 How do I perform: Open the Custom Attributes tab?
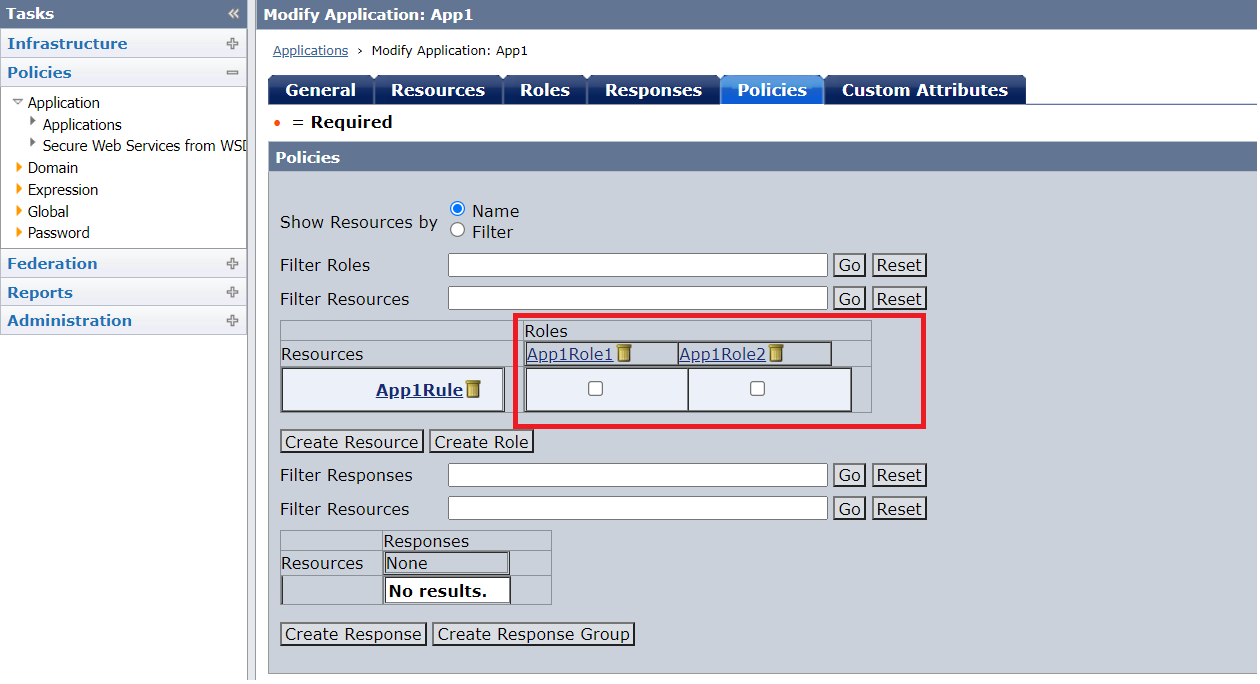(x=924, y=90)
